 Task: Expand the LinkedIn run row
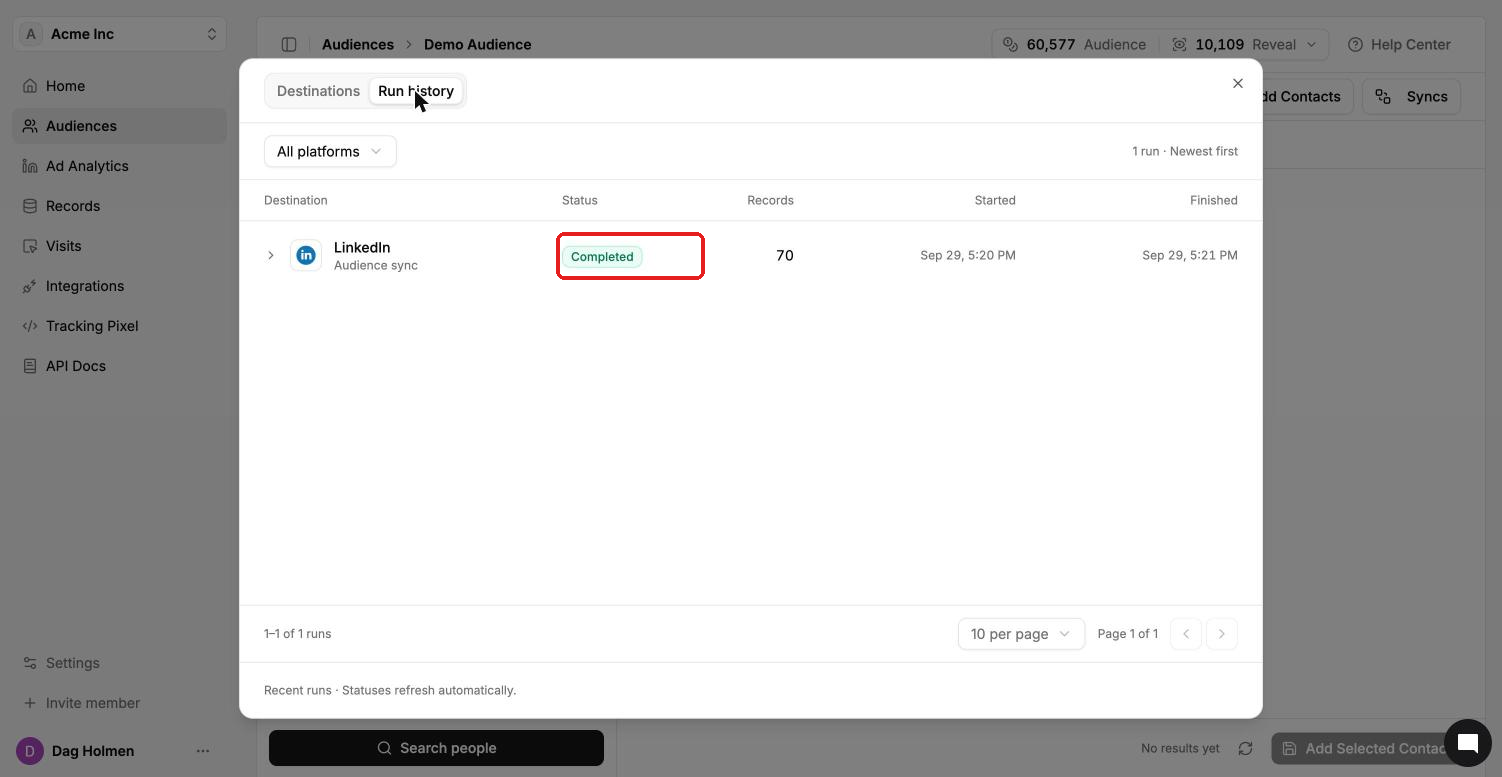coord(270,255)
